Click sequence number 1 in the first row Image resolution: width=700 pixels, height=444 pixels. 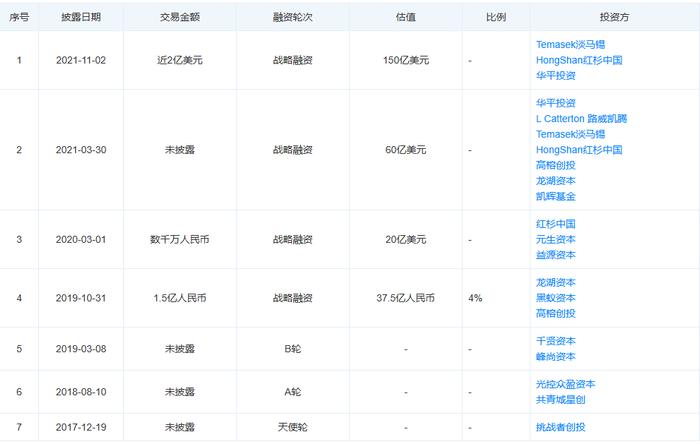(x=19, y=60)
